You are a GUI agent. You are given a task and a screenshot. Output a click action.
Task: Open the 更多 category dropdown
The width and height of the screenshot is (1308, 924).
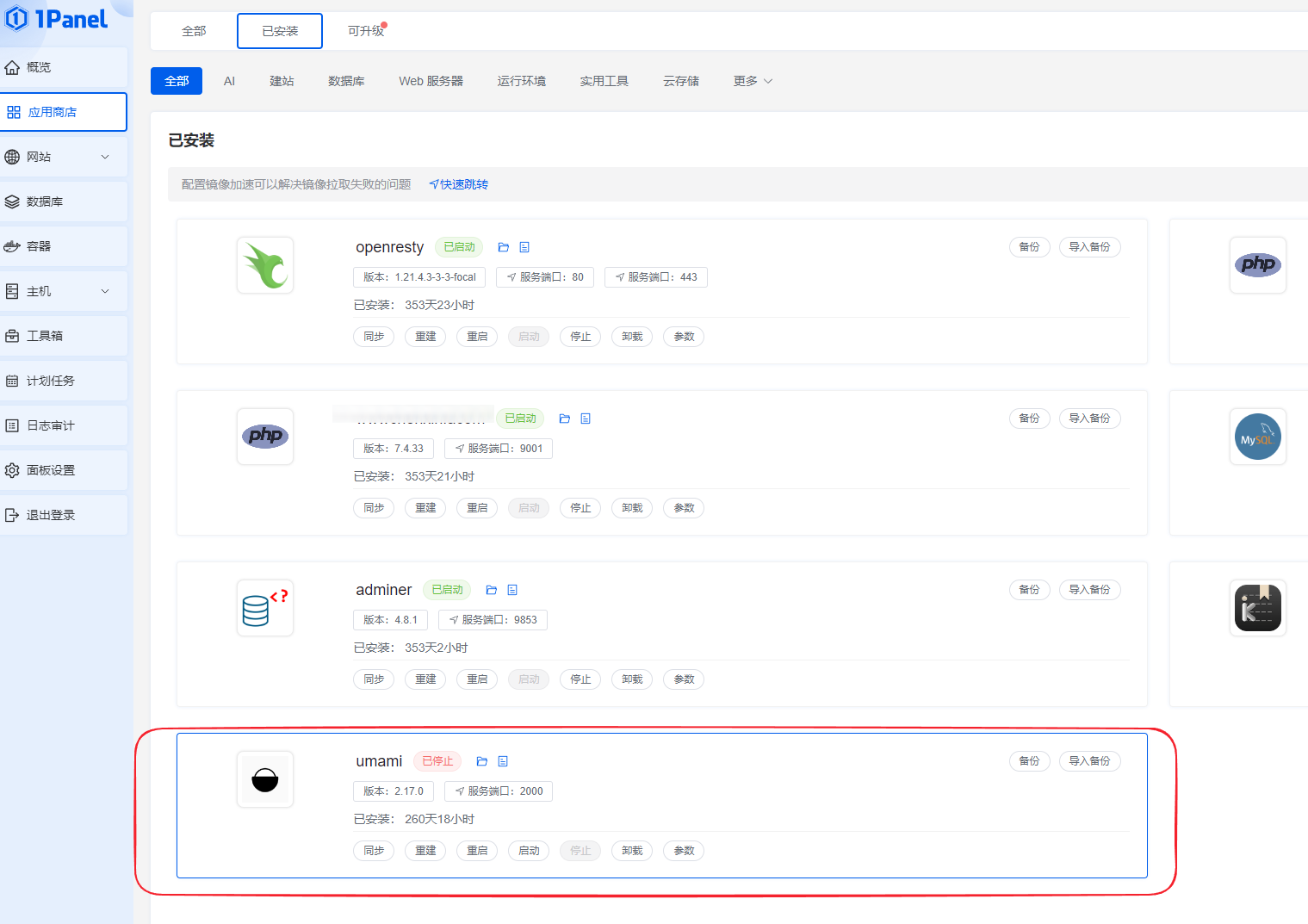coord(753,81)
